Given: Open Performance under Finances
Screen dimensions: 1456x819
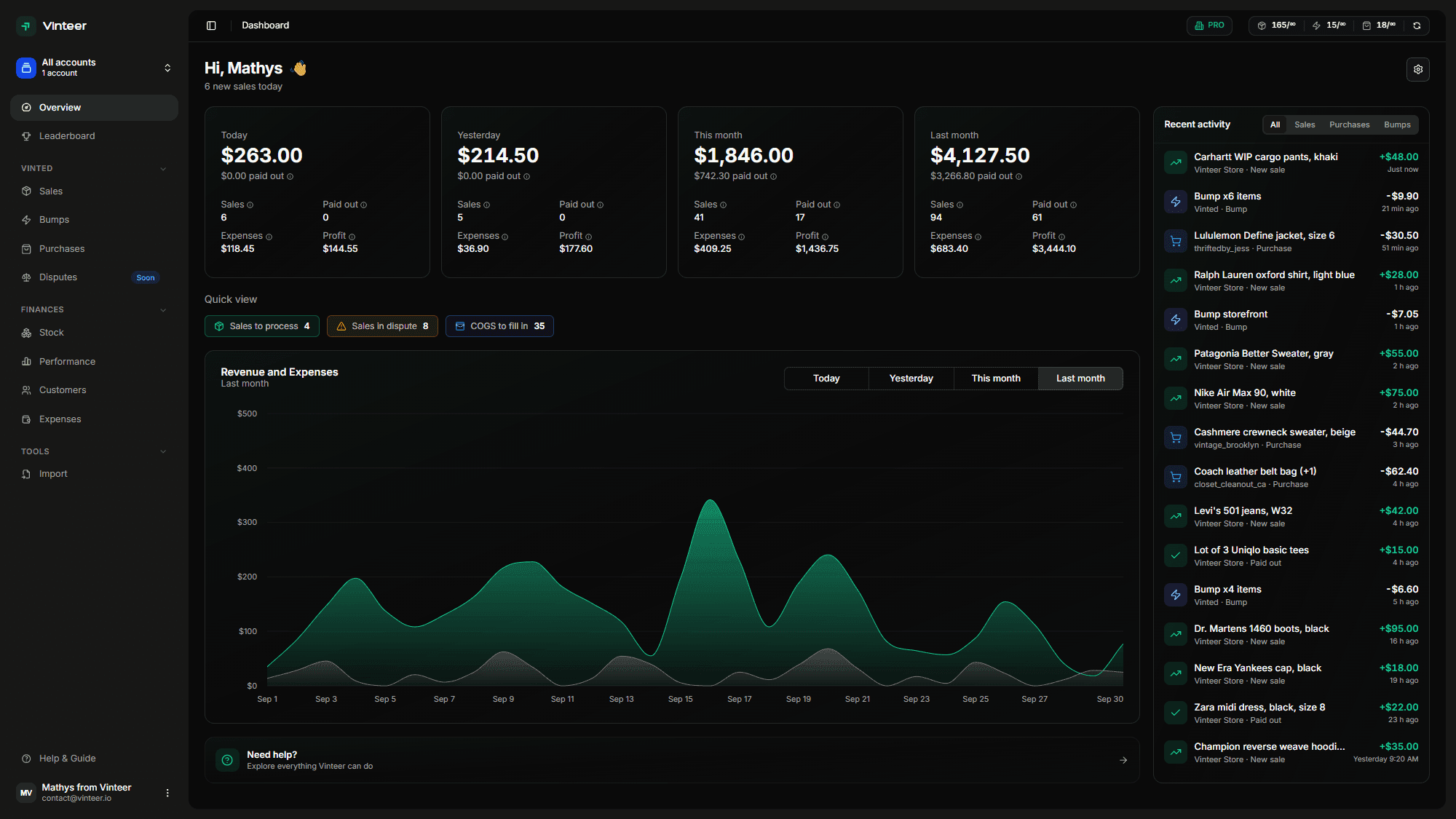Looking at the screenshot, I should (x=94, y=362).
